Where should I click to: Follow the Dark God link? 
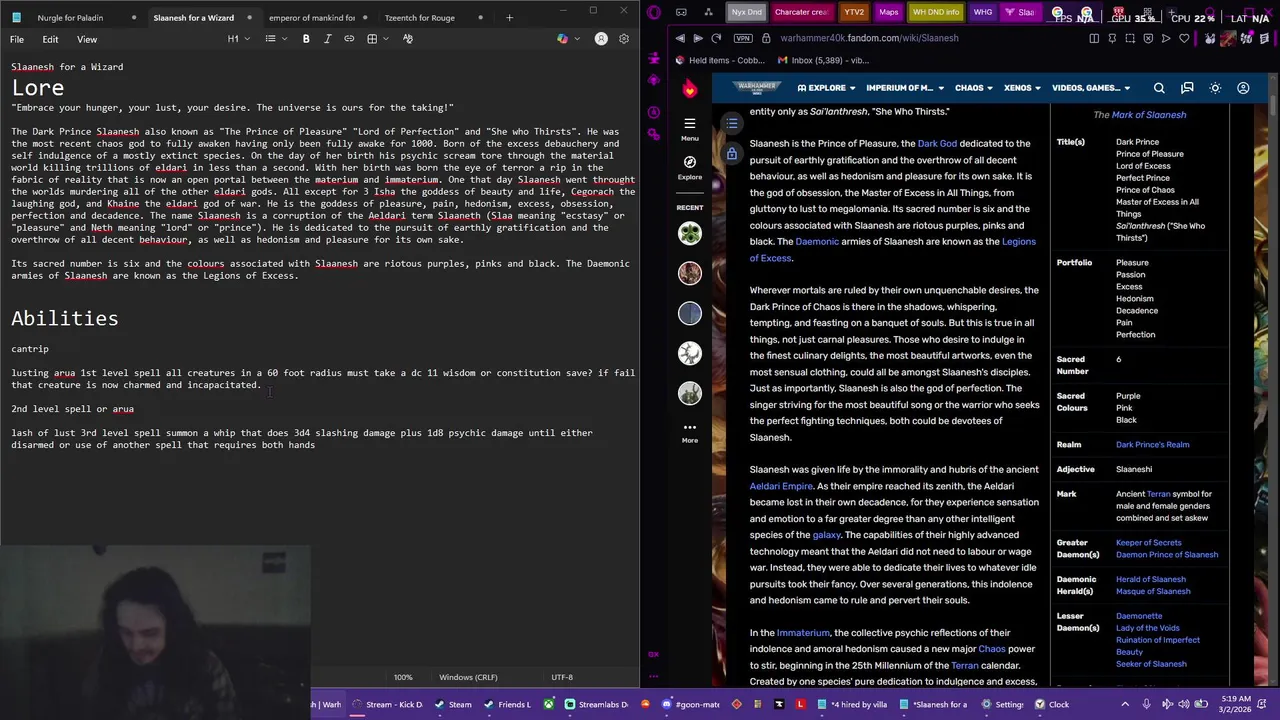(x=937, y=143)
